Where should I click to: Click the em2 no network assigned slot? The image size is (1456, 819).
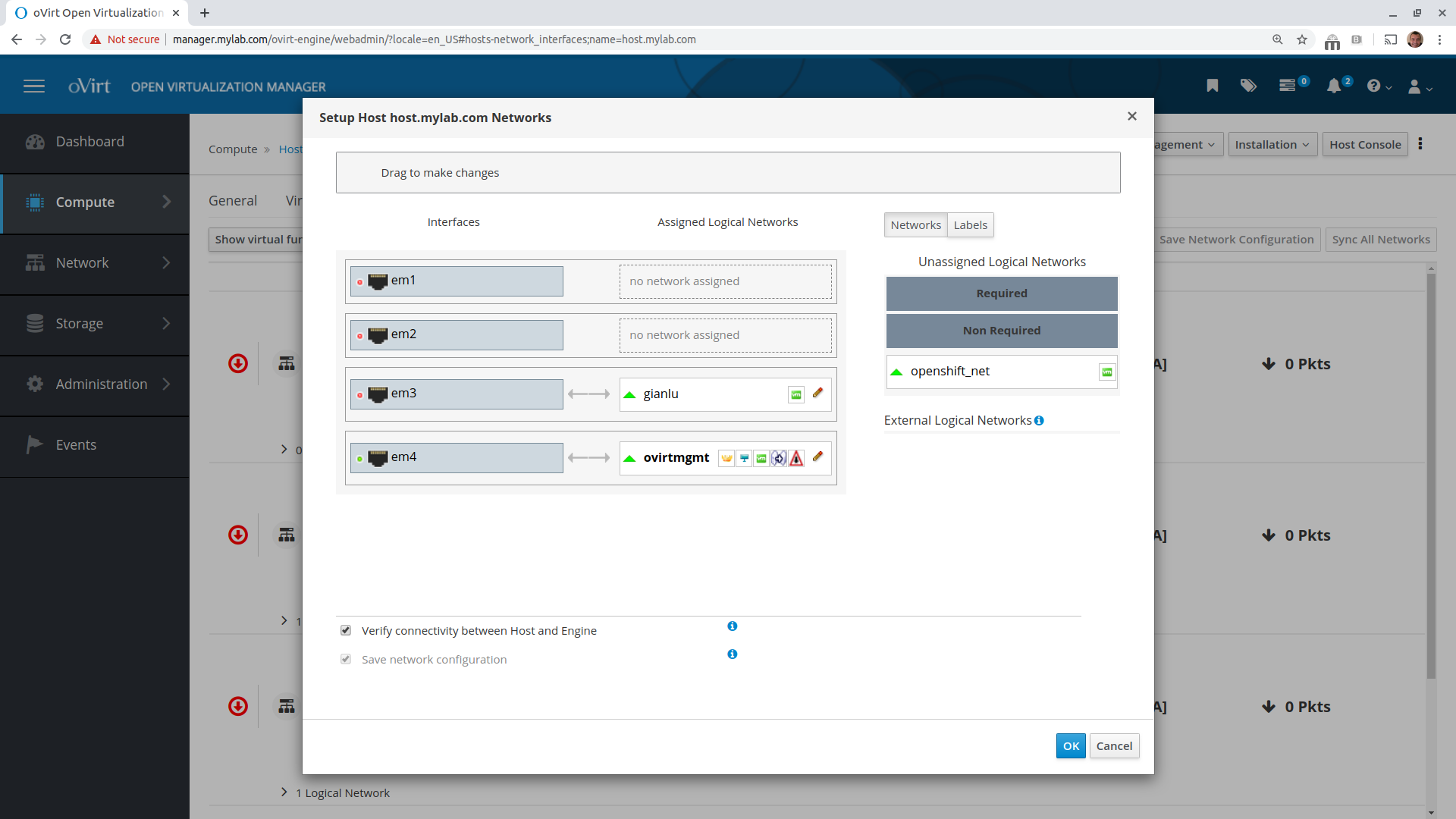(725, 335)
